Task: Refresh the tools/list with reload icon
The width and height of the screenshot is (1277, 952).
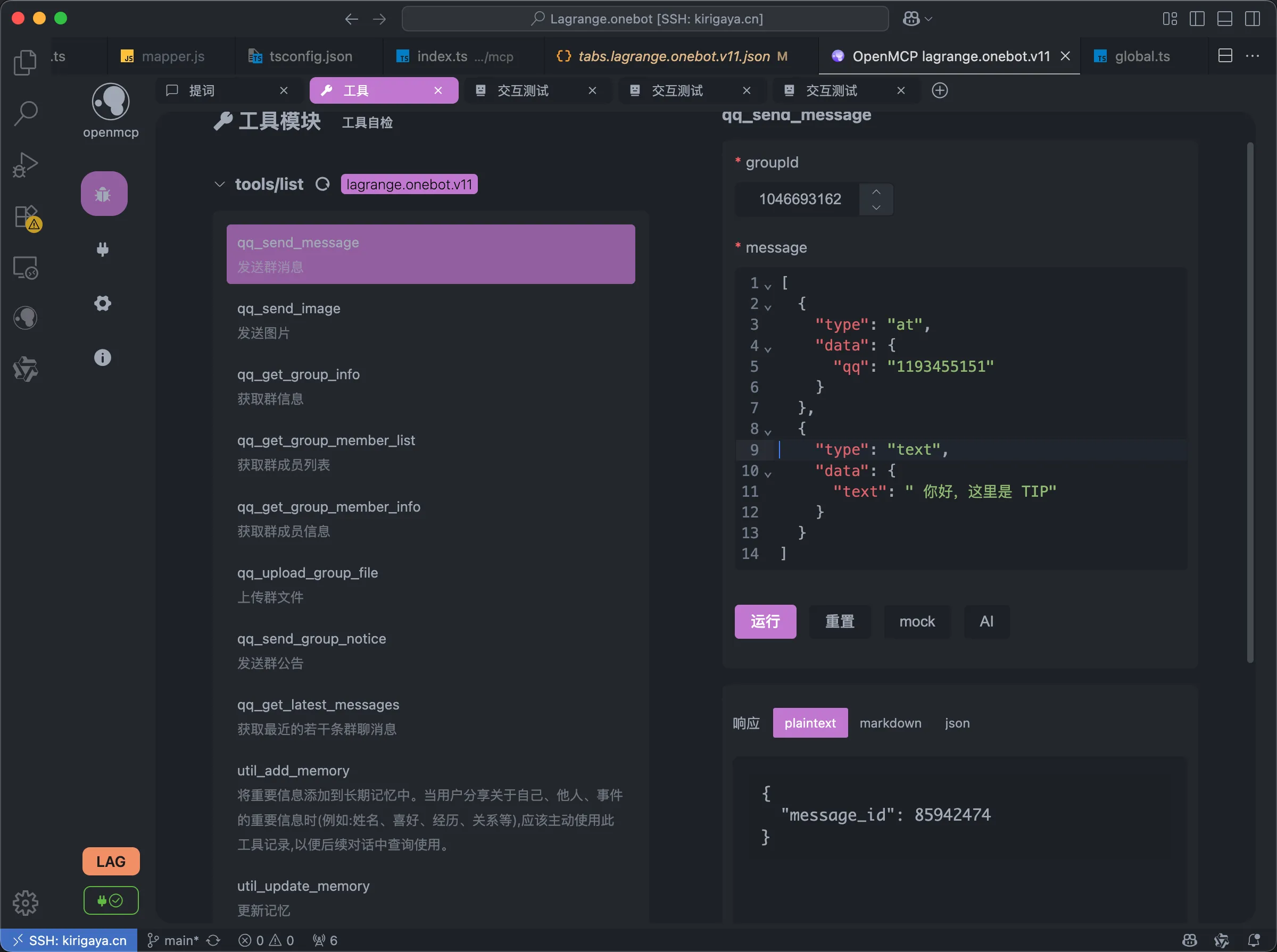Action: (x=323, y=185)
